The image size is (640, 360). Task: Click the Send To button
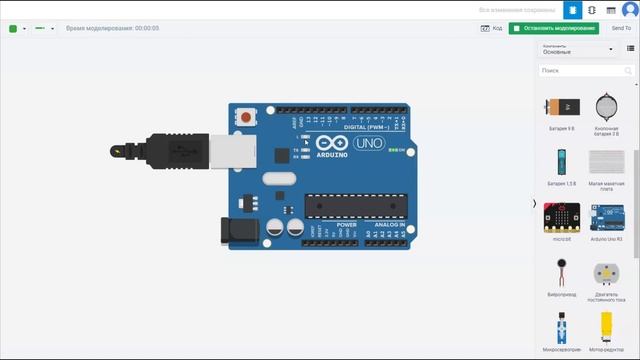click(x=621, y=28)
